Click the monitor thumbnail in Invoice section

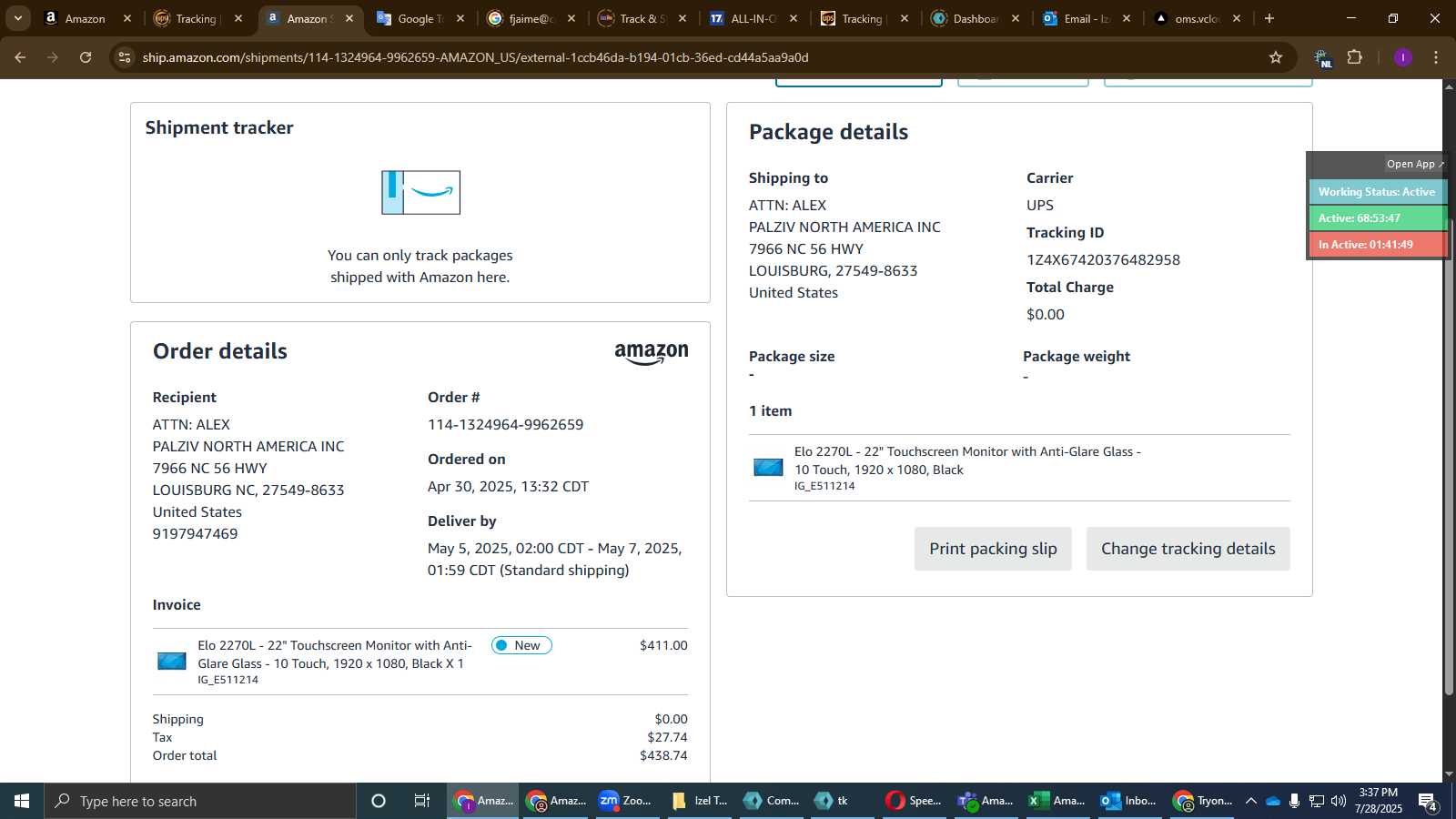pos(172,662)
